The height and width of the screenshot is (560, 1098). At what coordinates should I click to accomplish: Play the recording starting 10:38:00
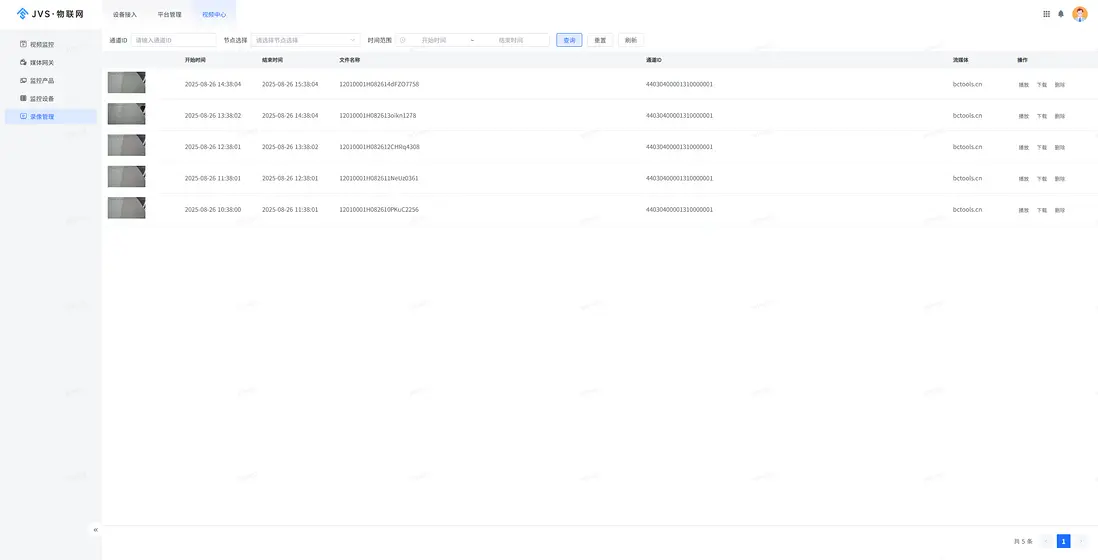pyautogui.click(x=1024, y=210)
